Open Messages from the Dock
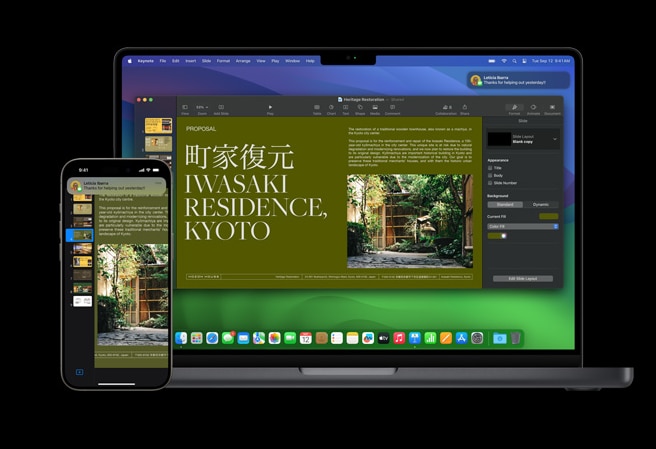 228,338
